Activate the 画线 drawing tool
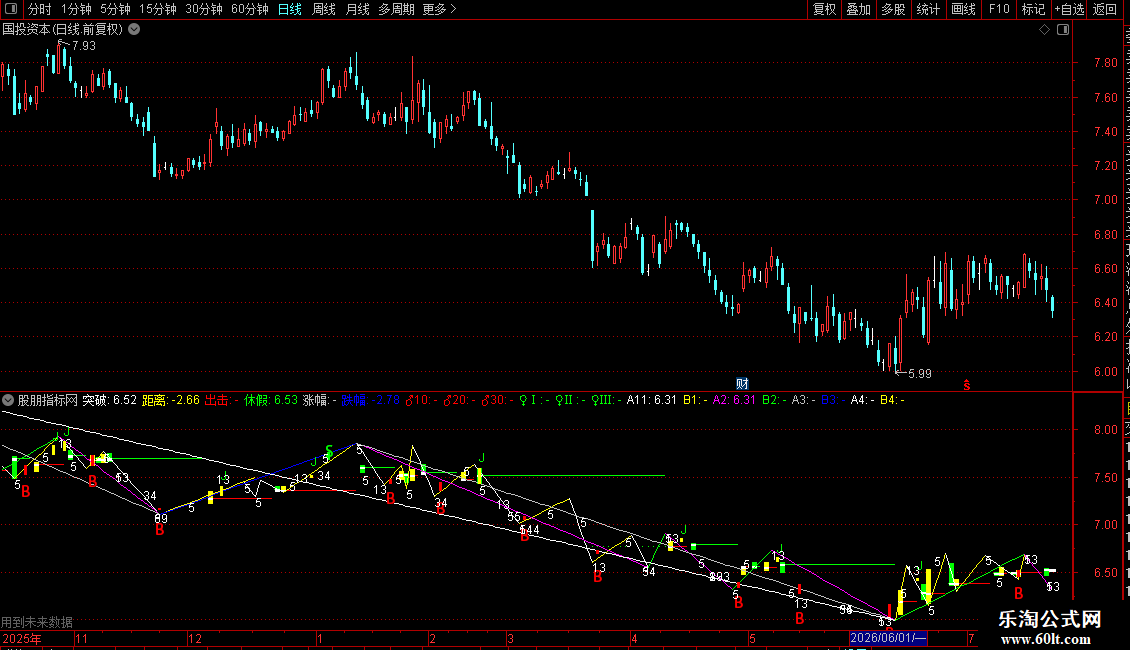The width and height of the screenshot is (1130, 650). pos(963,9)
